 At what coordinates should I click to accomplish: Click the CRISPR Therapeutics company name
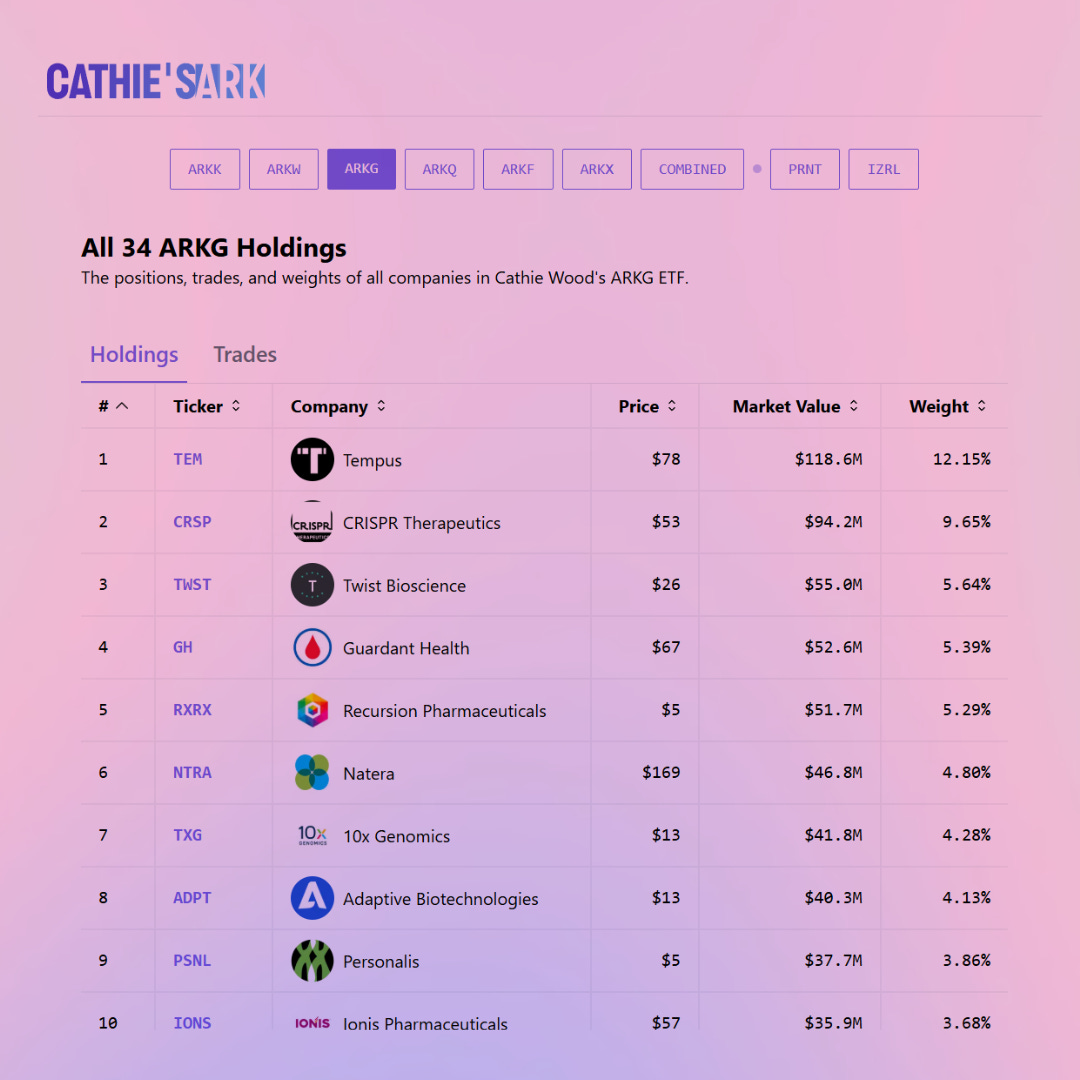tap(422, 523)
